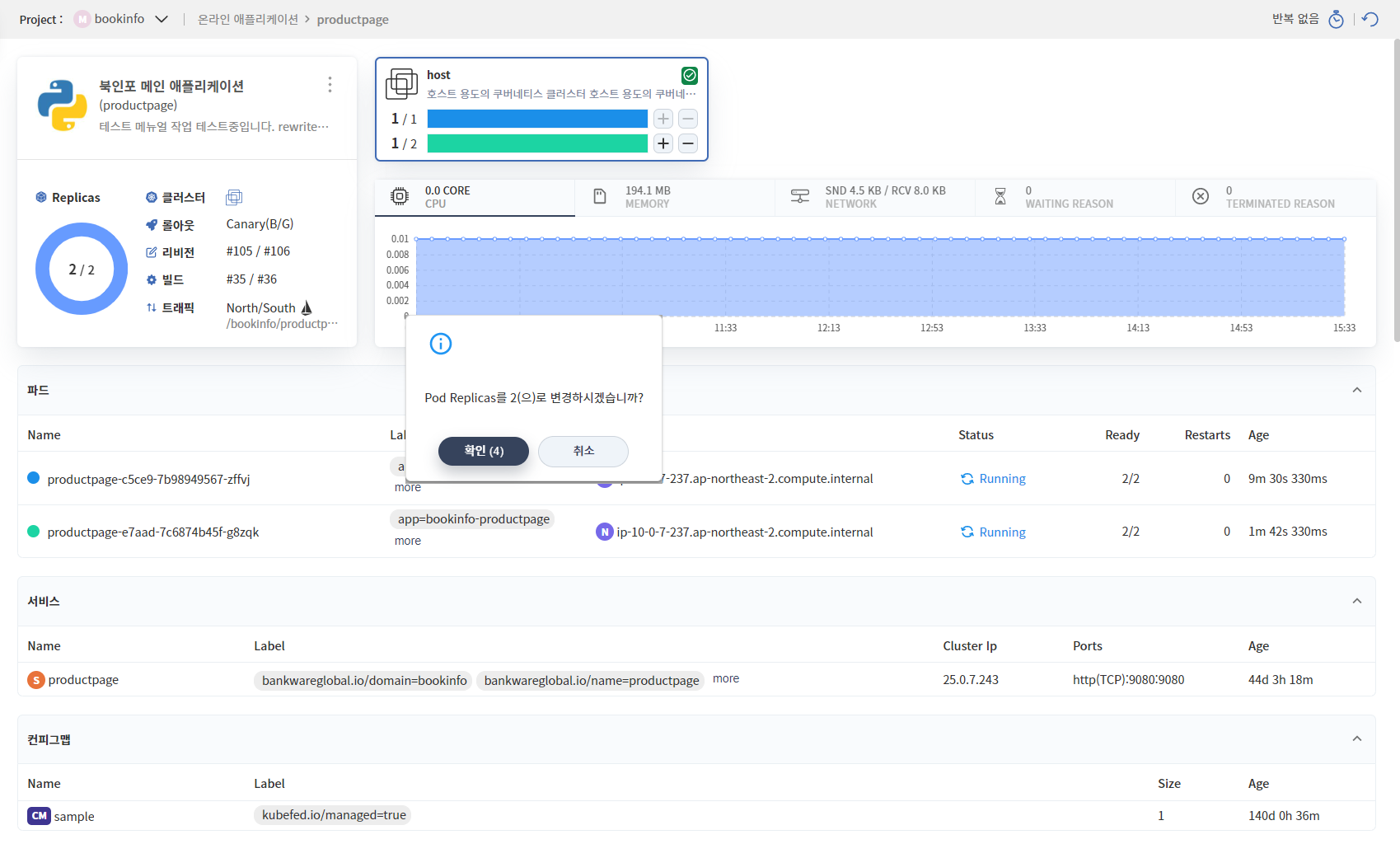Open the bookinfo project dropdown
This screenshot has width=1400, height=844.
[x=122, y=19]
